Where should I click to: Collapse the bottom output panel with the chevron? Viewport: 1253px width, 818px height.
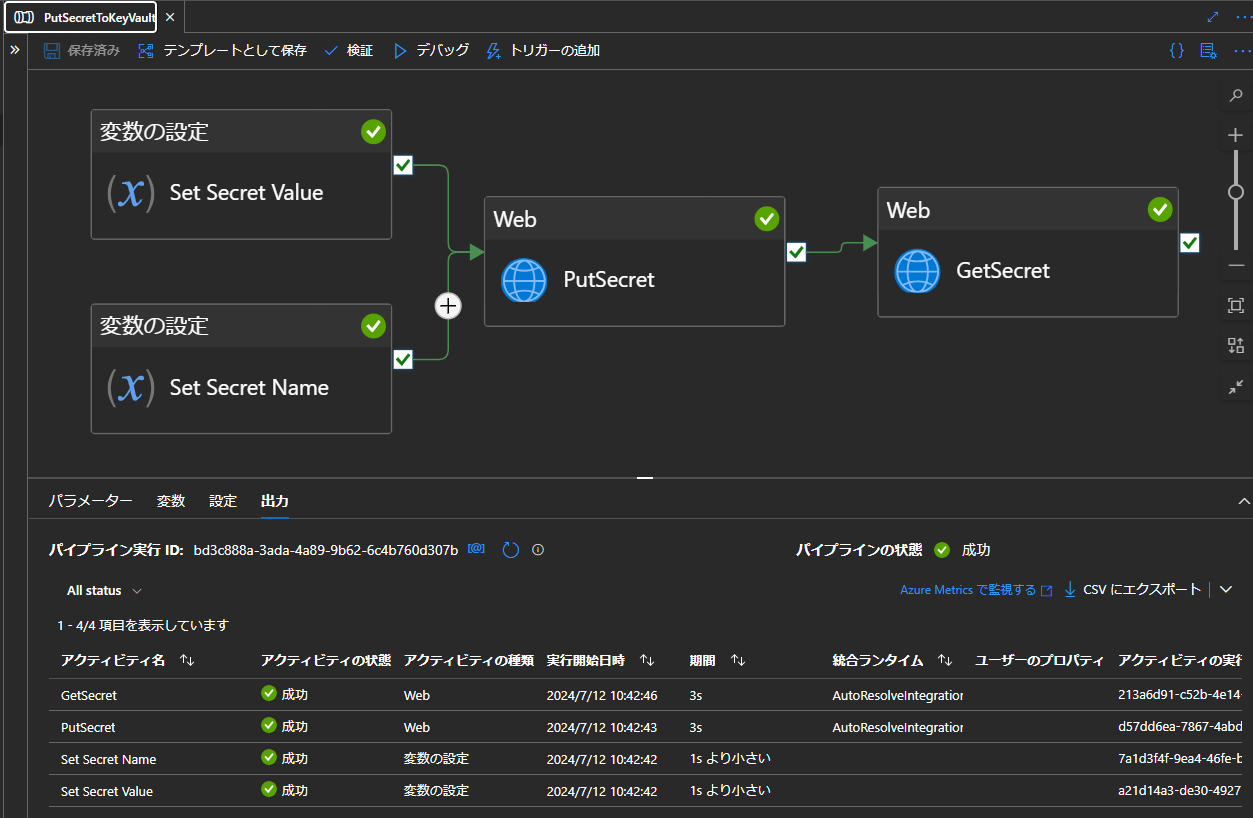[1243, 501]
